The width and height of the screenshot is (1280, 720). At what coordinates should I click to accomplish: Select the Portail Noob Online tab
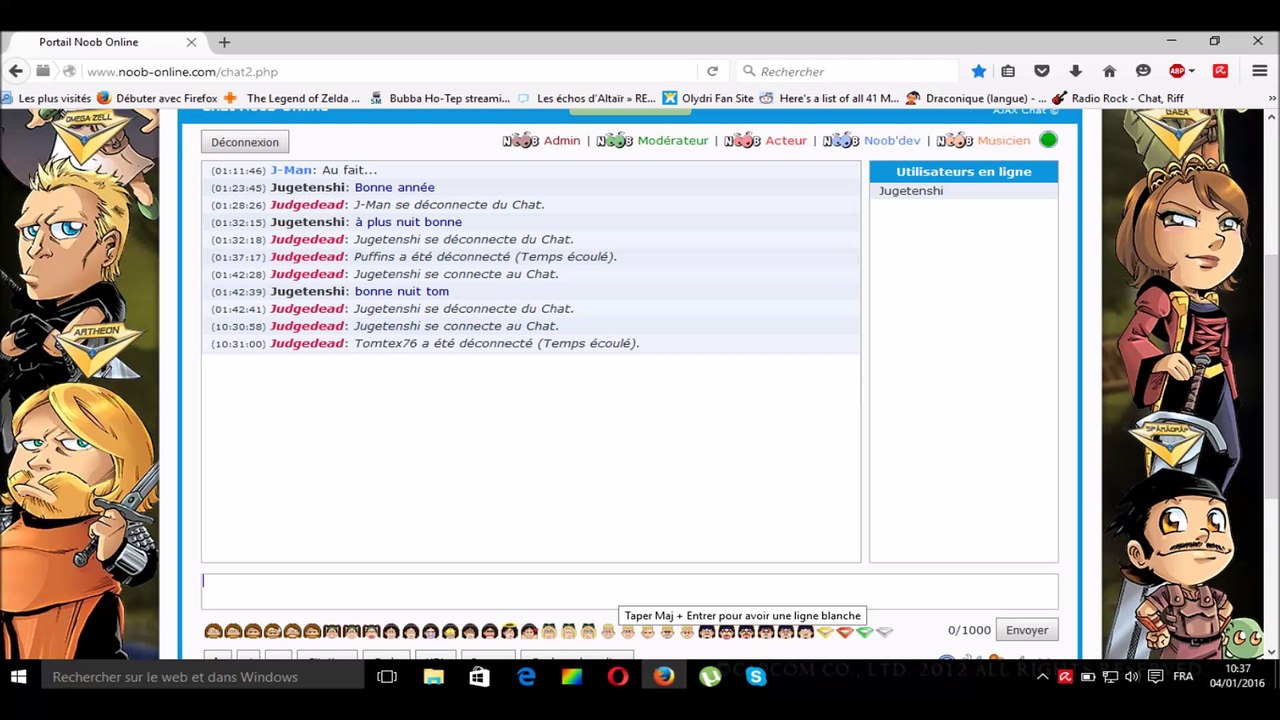click(103, 42)
